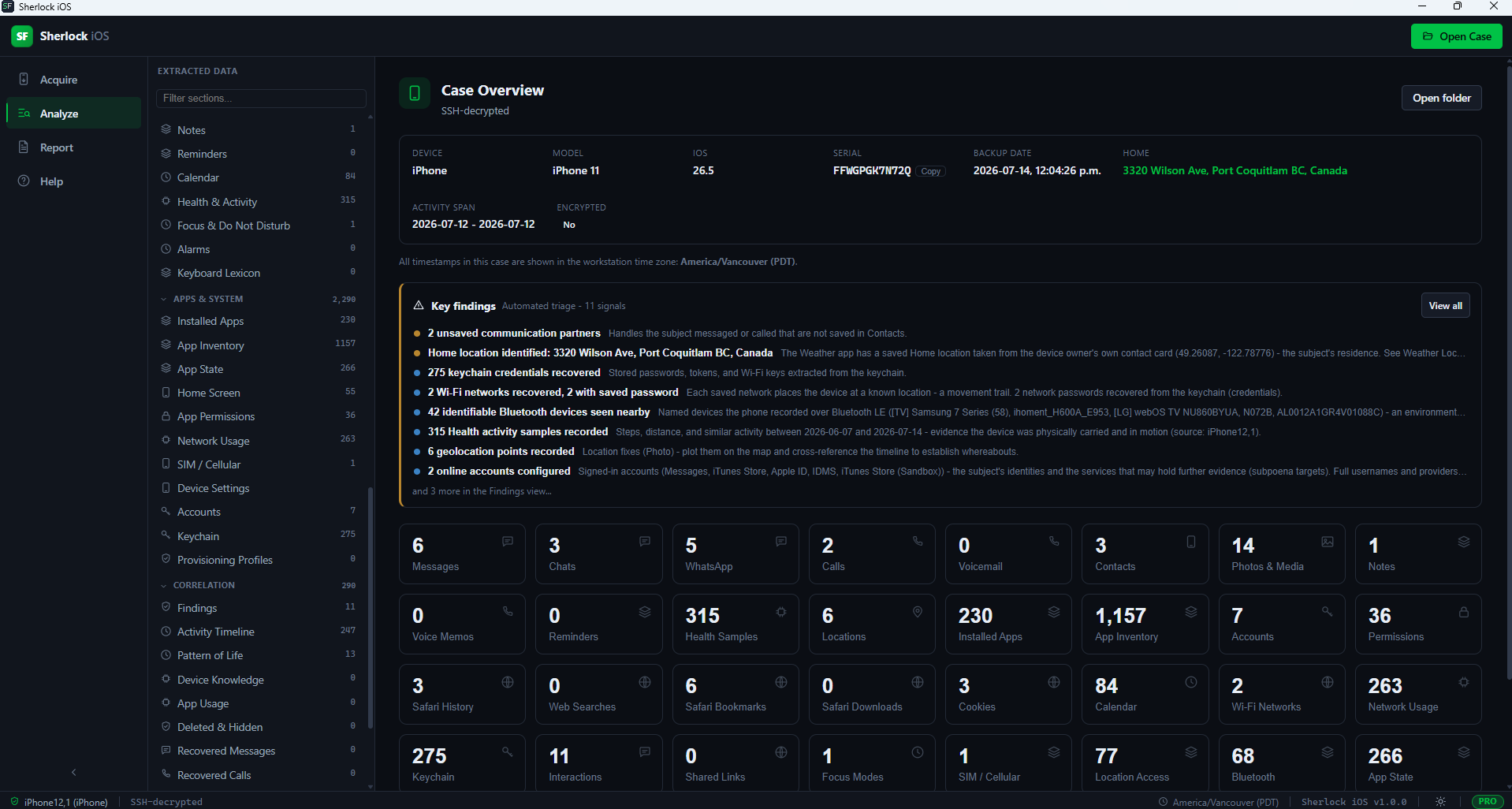Screen dimensions: 1512x809
Task: Select the Calendar section row
Action: (x=259, y=177)
